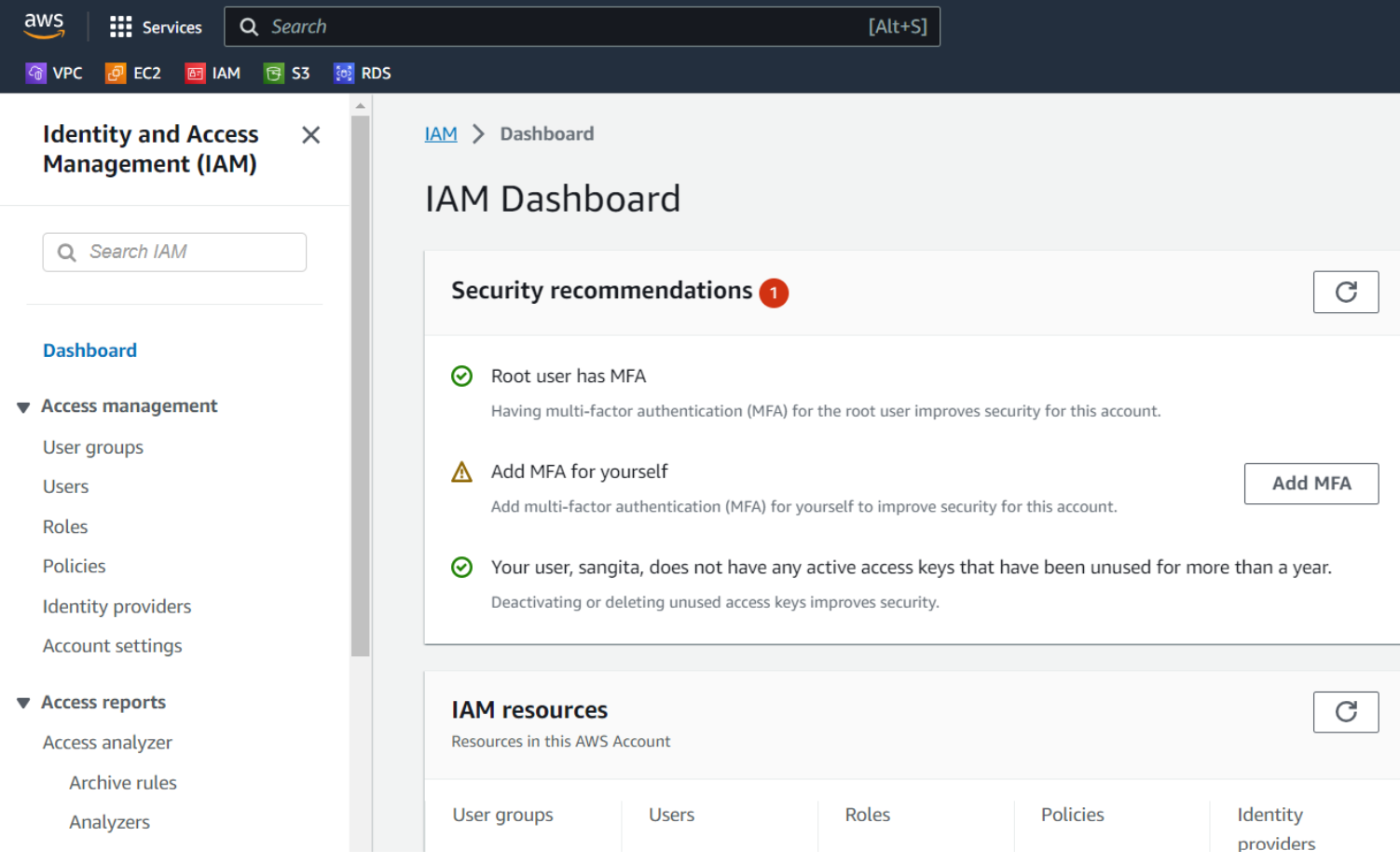Click 'Resources in this AWS Account' text
The height and width of the screenshot is (864, 1400).
pos(560,742)
